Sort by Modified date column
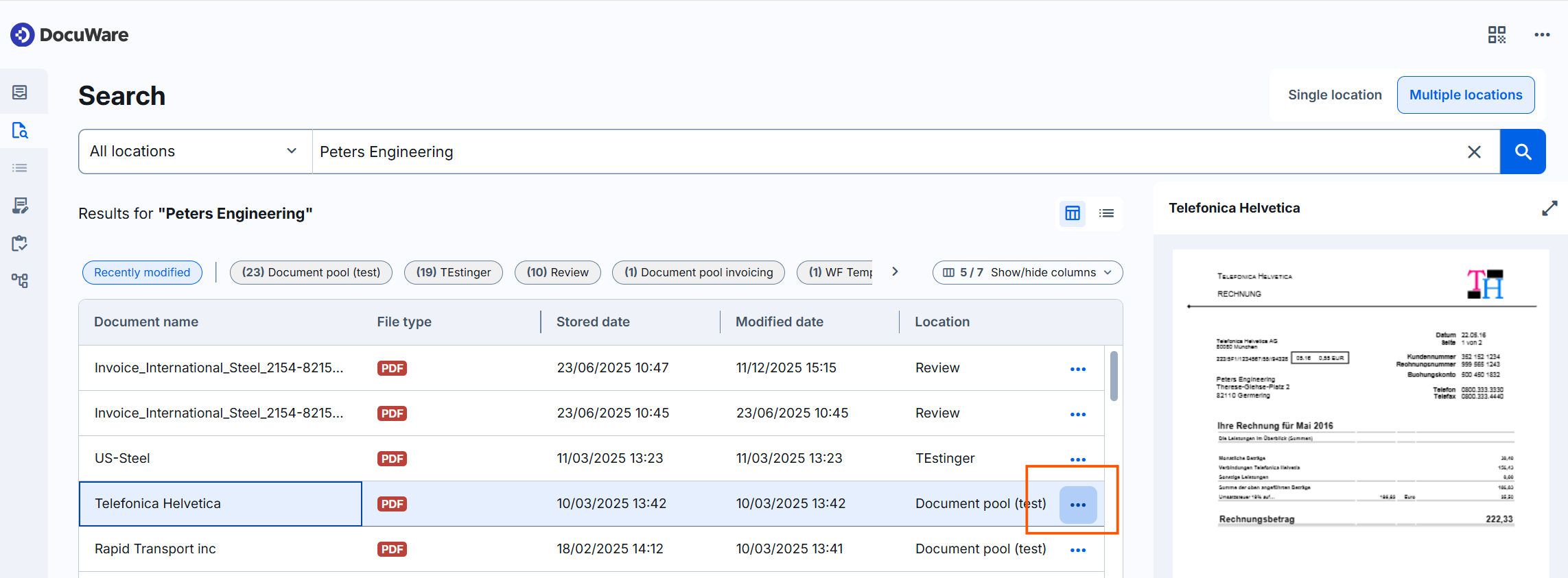The height and width of the screenshot is (578, 1568). tap(780, 322)
